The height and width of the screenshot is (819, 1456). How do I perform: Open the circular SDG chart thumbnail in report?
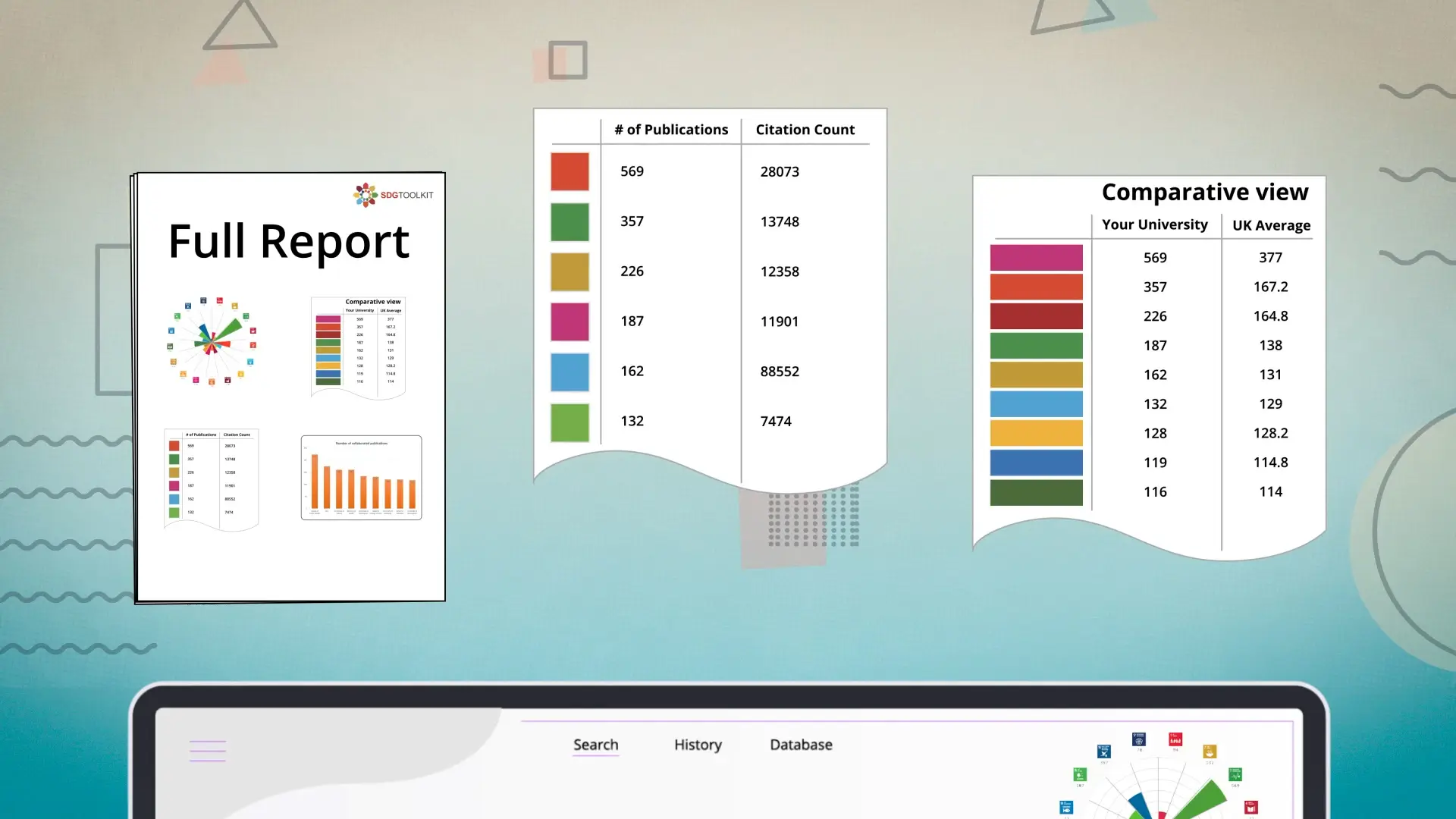pos(212,341)
